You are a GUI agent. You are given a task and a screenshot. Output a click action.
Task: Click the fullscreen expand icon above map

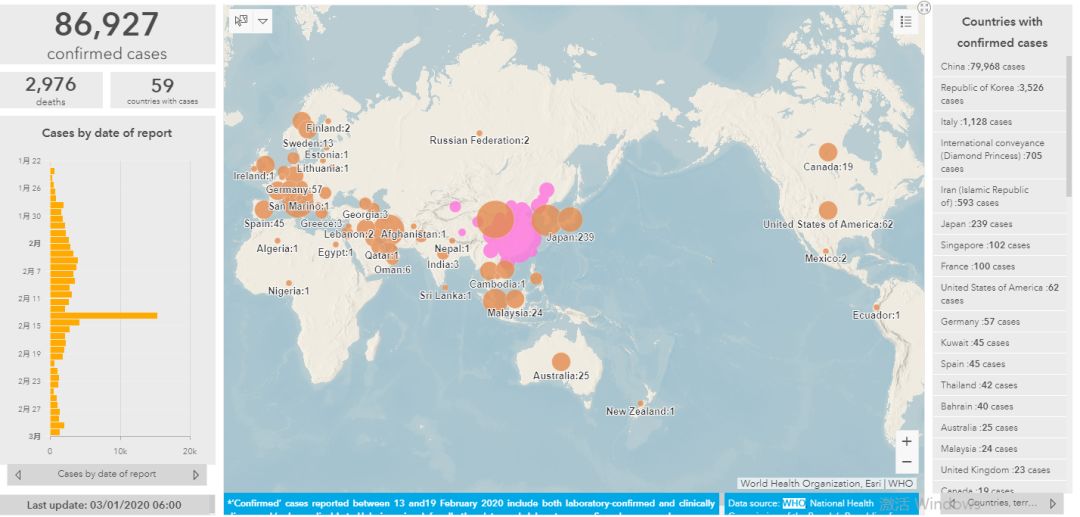pos(924,8)
